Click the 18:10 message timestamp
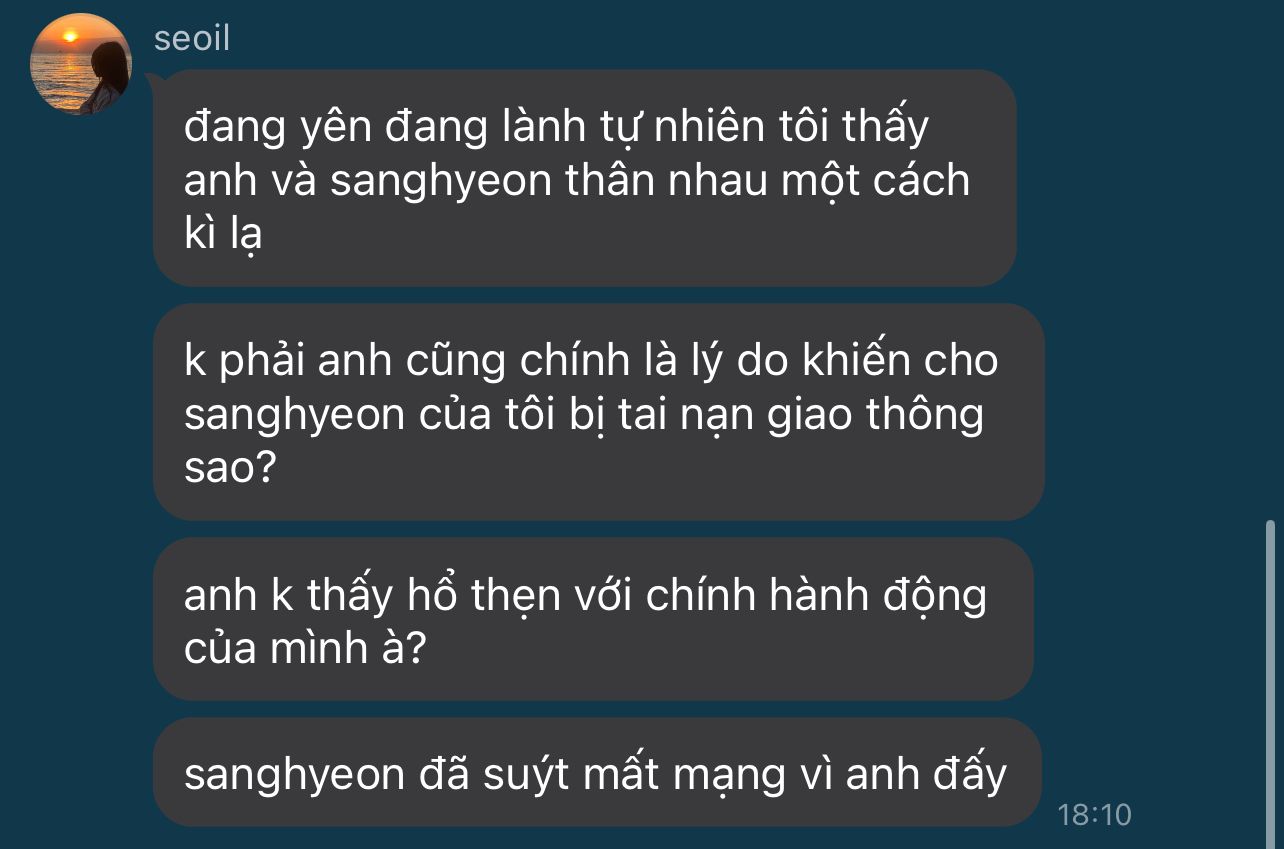The height and width of the screenshot is (849, 1284). pyautogui.click(x=1094, y=814)
